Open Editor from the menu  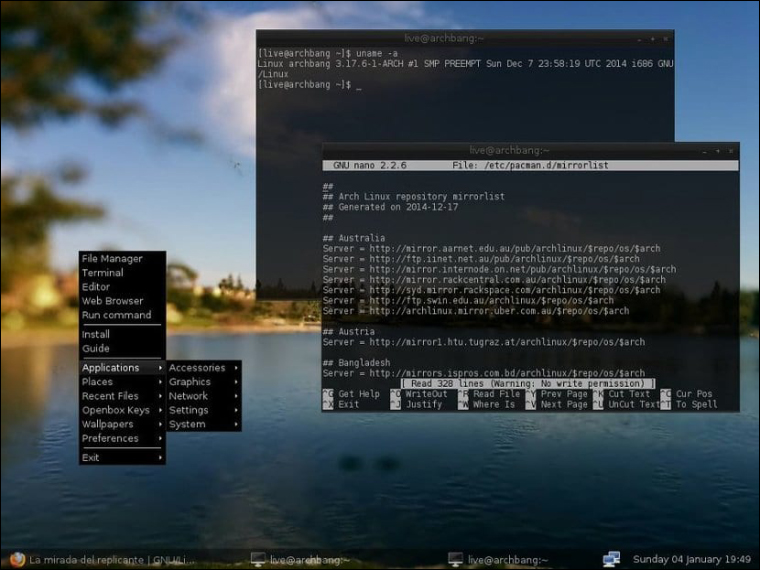pos(122,287)
